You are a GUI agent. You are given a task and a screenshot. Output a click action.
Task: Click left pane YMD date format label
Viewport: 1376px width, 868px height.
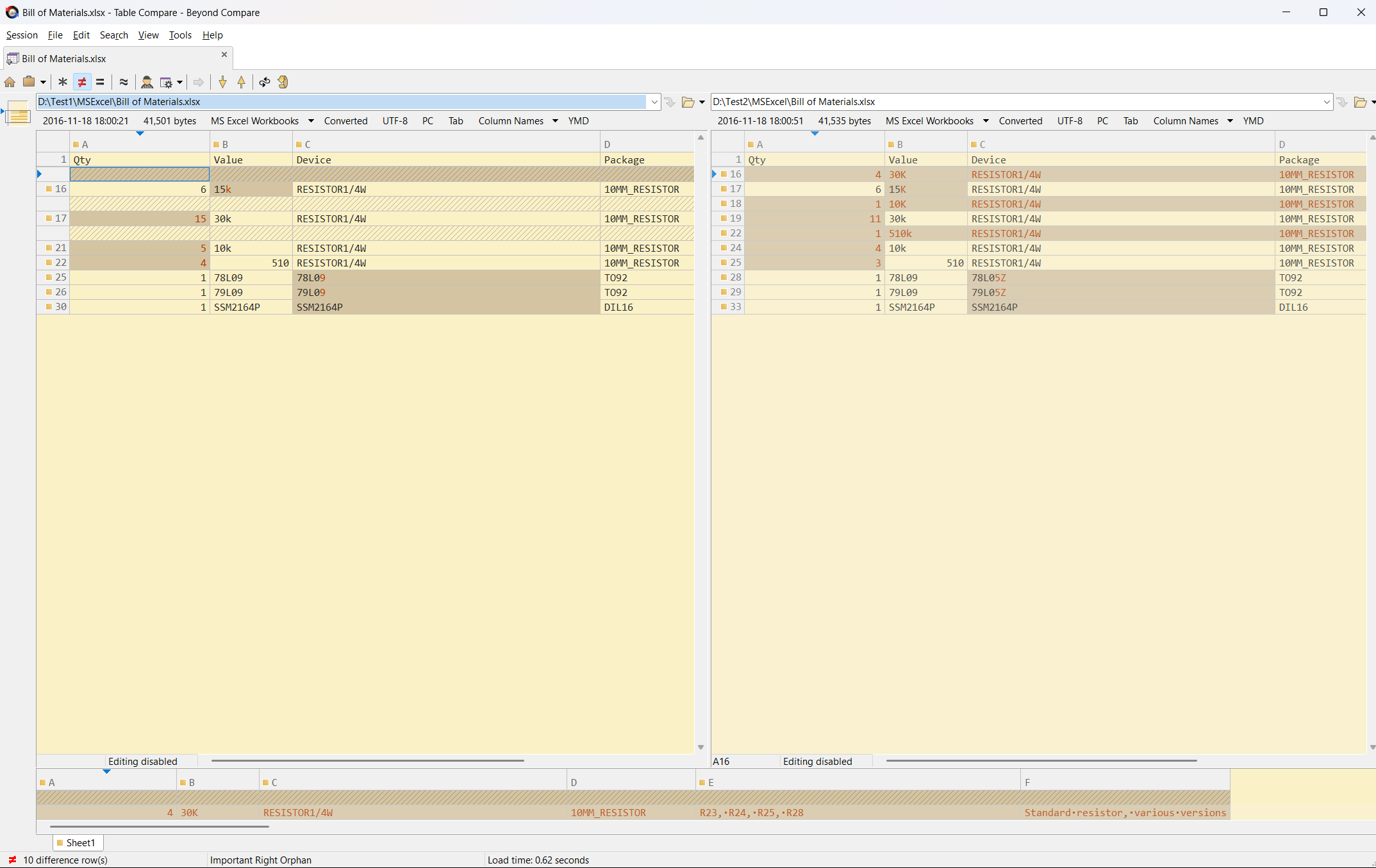(x=578, y=121)
